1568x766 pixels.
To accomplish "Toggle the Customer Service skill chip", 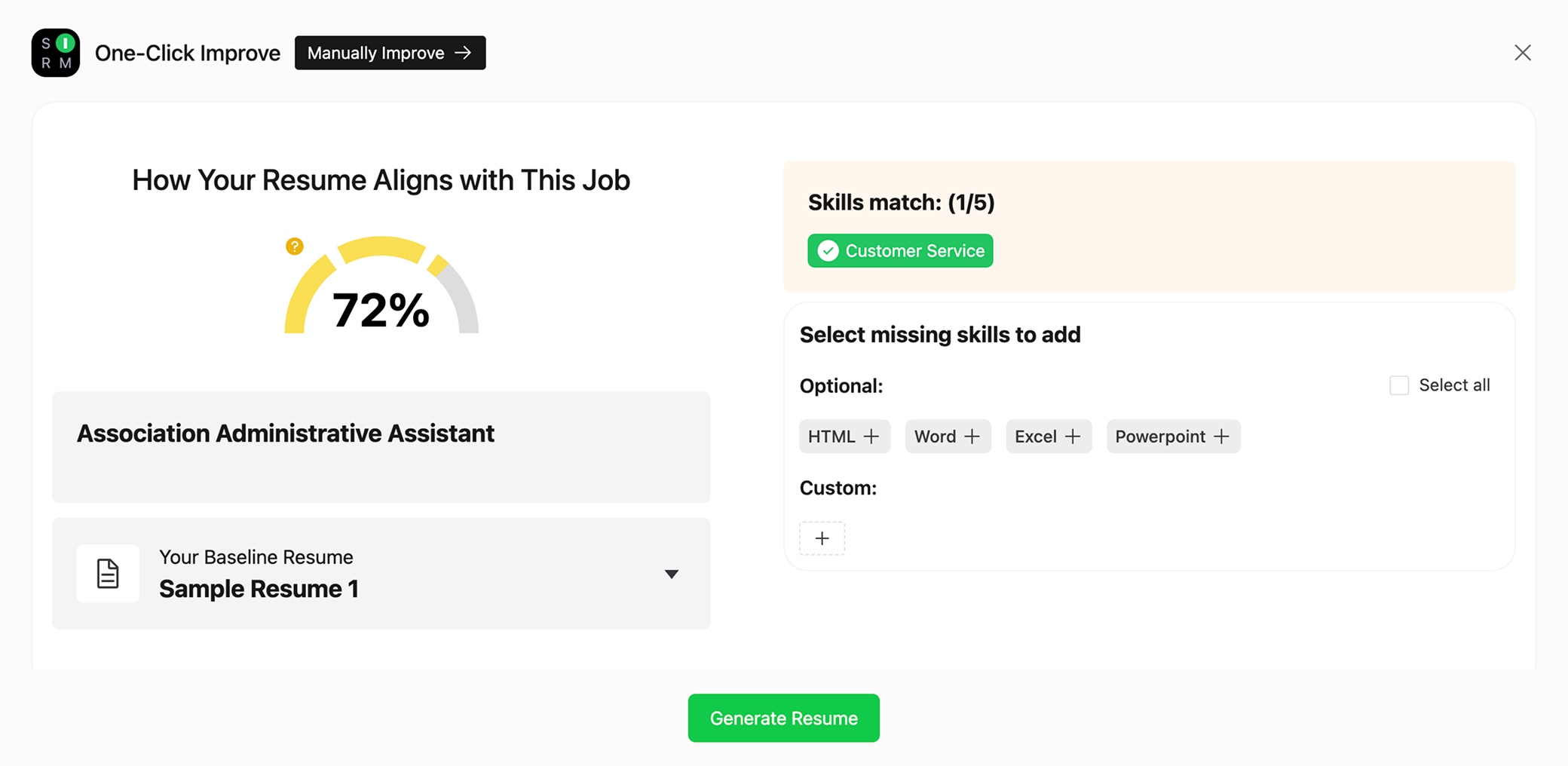I will click(x=899, y=250).
